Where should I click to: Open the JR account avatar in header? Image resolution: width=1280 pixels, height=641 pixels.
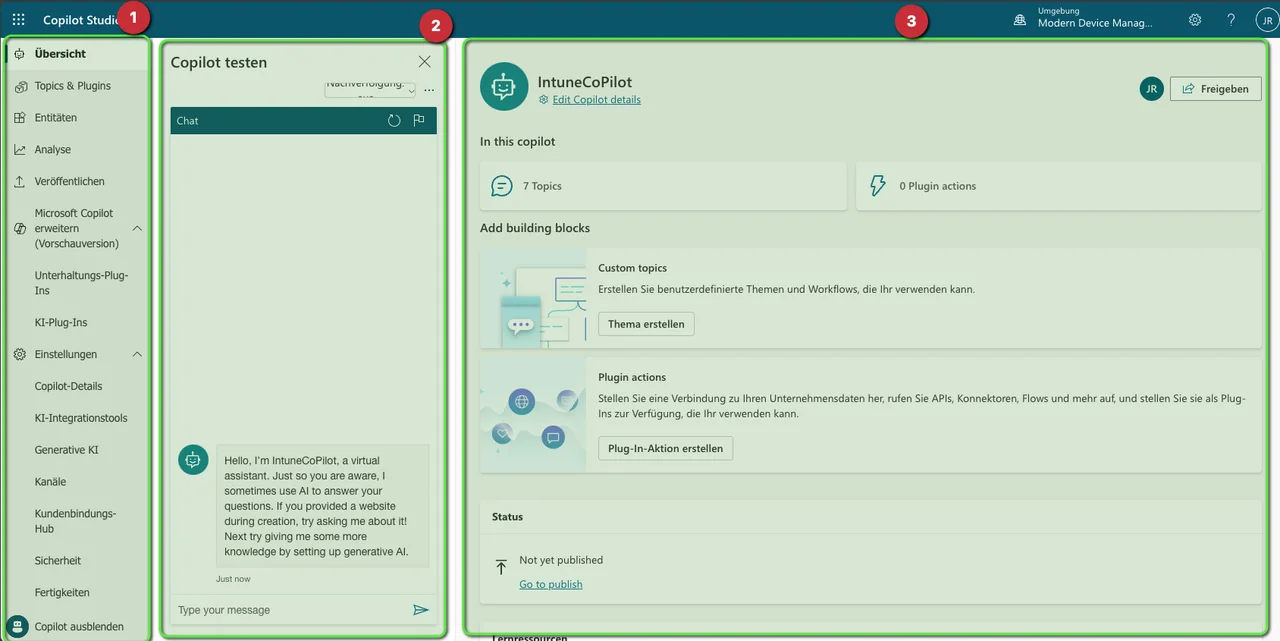click(1267, 20)
